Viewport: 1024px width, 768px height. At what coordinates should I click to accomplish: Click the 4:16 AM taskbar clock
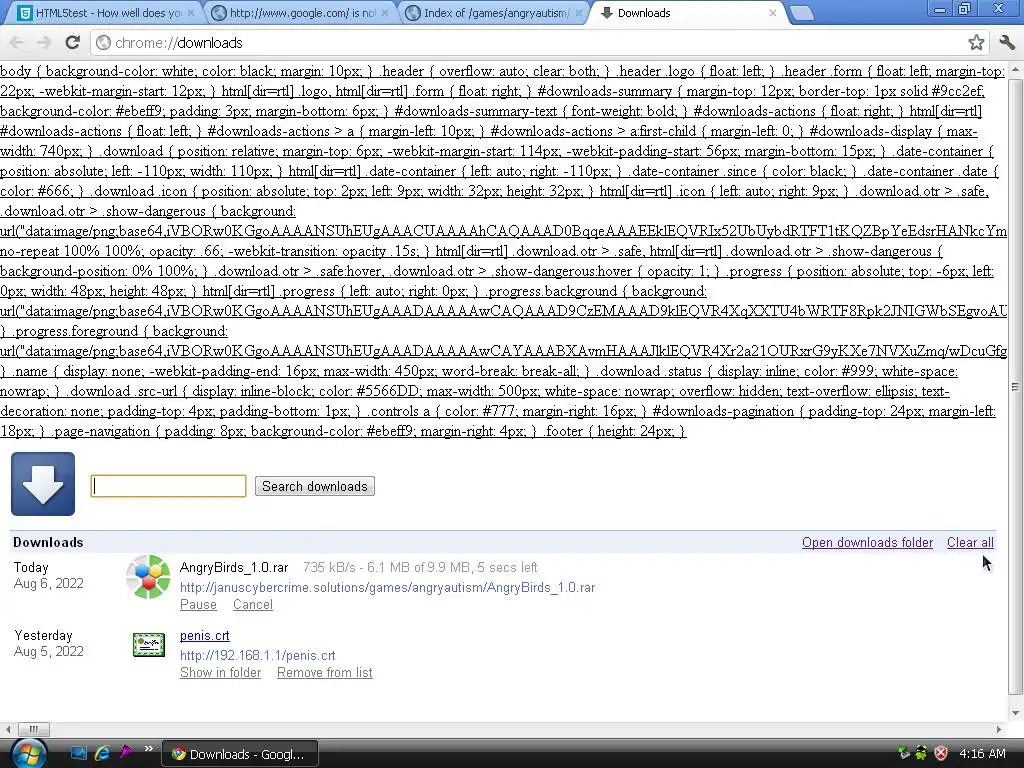tap(982, 754)
